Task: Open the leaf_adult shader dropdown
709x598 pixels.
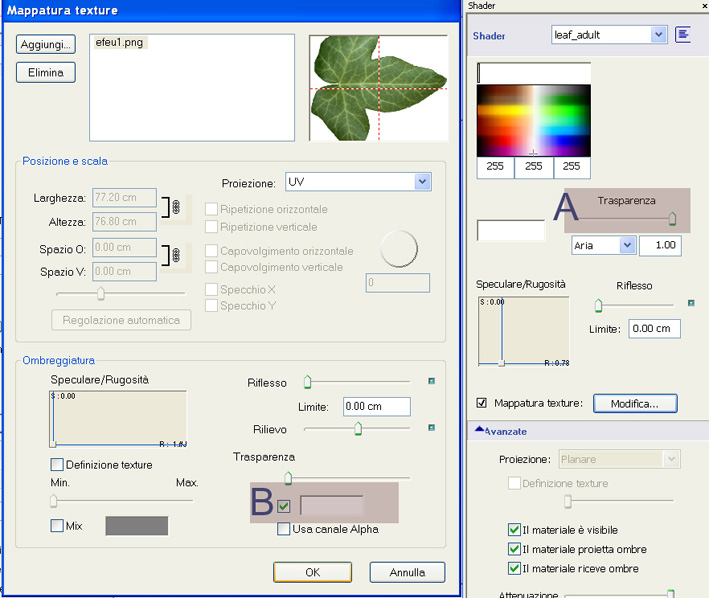Action: 658,35
